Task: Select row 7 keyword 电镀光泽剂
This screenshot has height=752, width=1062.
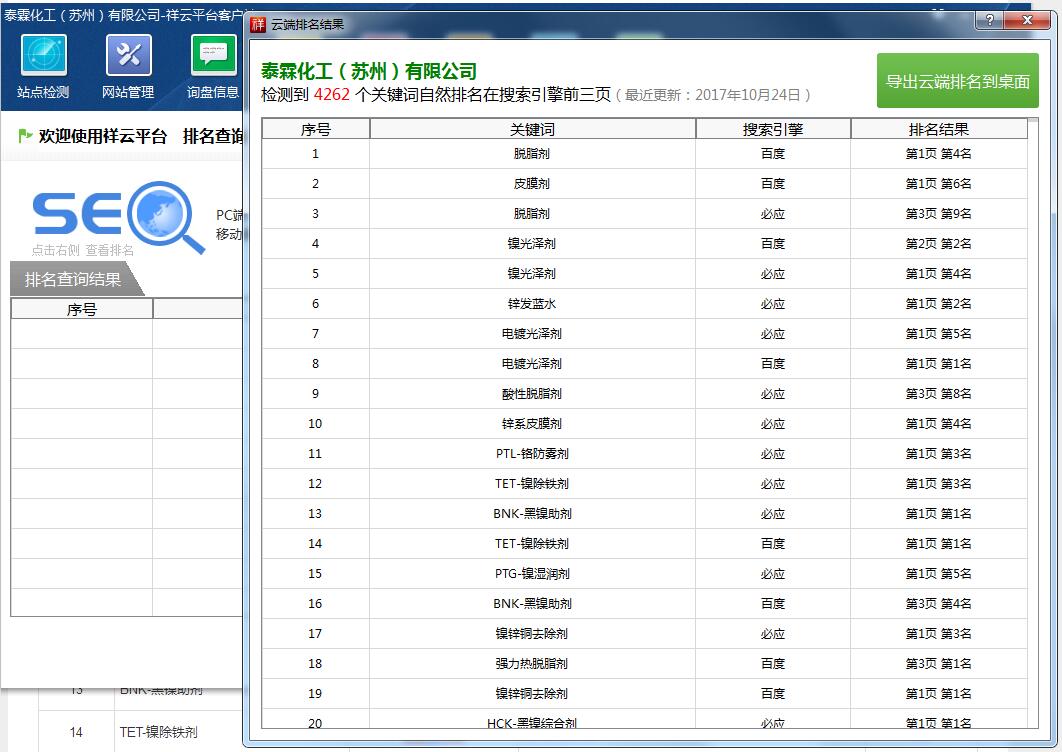Action: click(x=532, y=333)
